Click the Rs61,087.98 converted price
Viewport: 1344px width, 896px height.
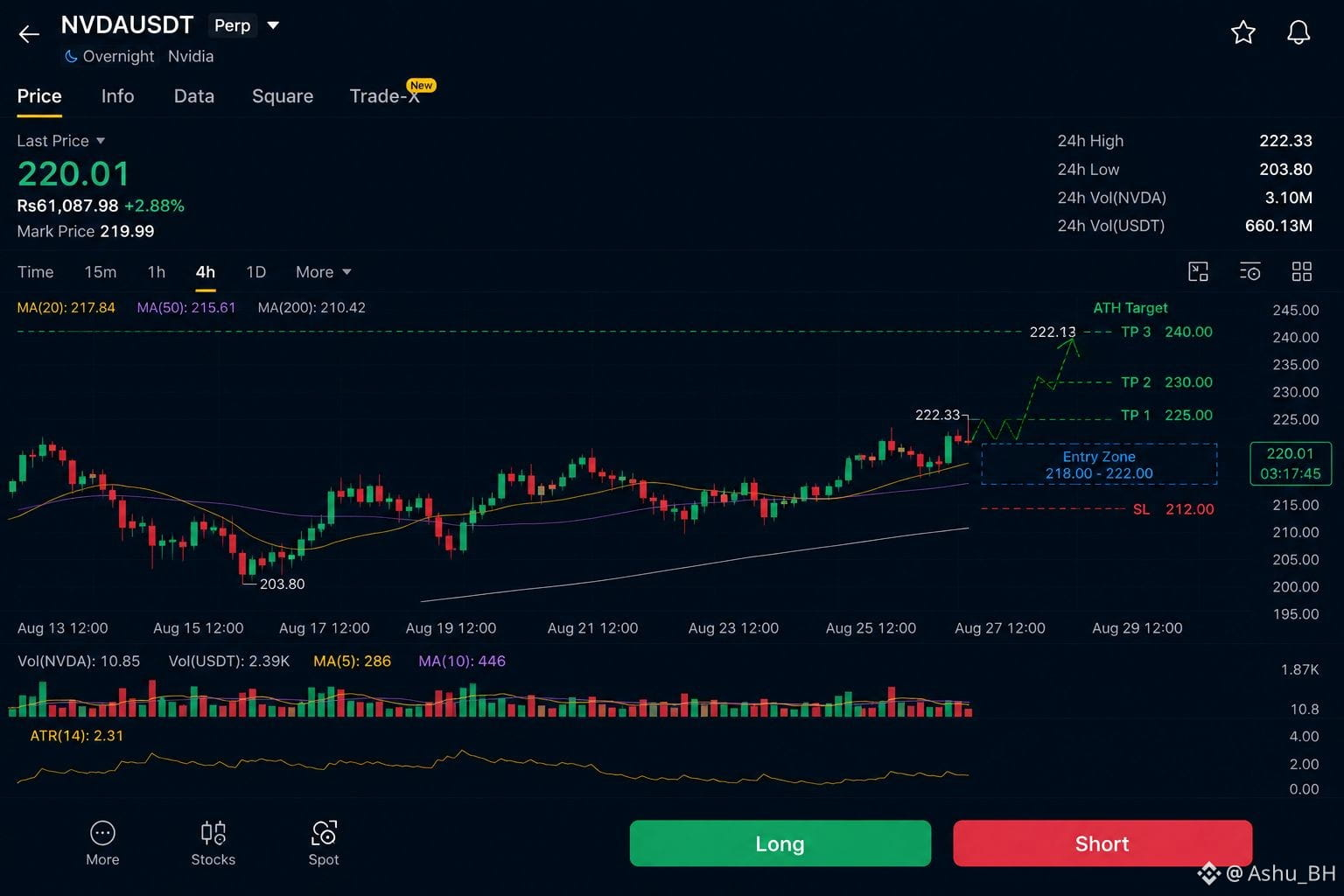[x=67, y=206]
